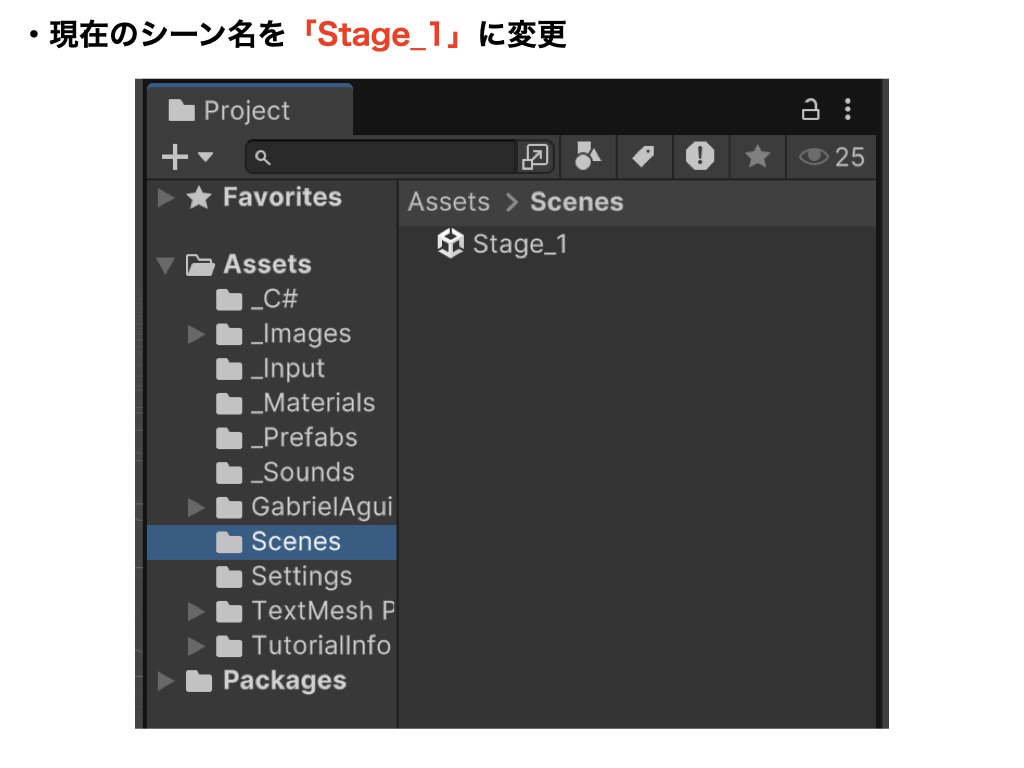The width and height of the screenshot is (1024, 768).
Task: Click the plus create asset button
Action: (x=175, y=157)
